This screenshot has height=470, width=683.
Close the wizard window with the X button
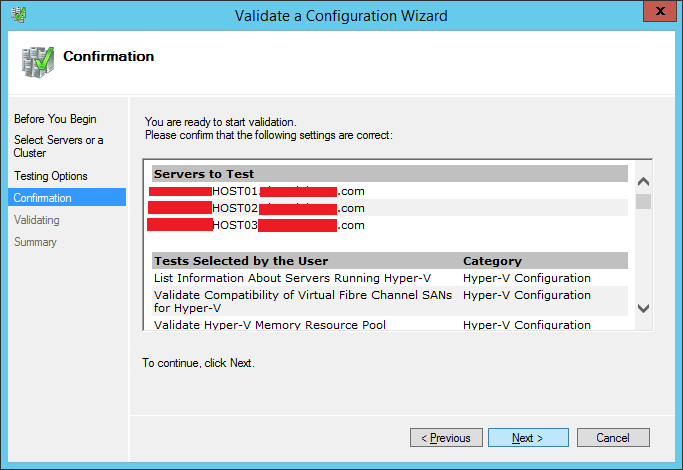pos(655,13)
